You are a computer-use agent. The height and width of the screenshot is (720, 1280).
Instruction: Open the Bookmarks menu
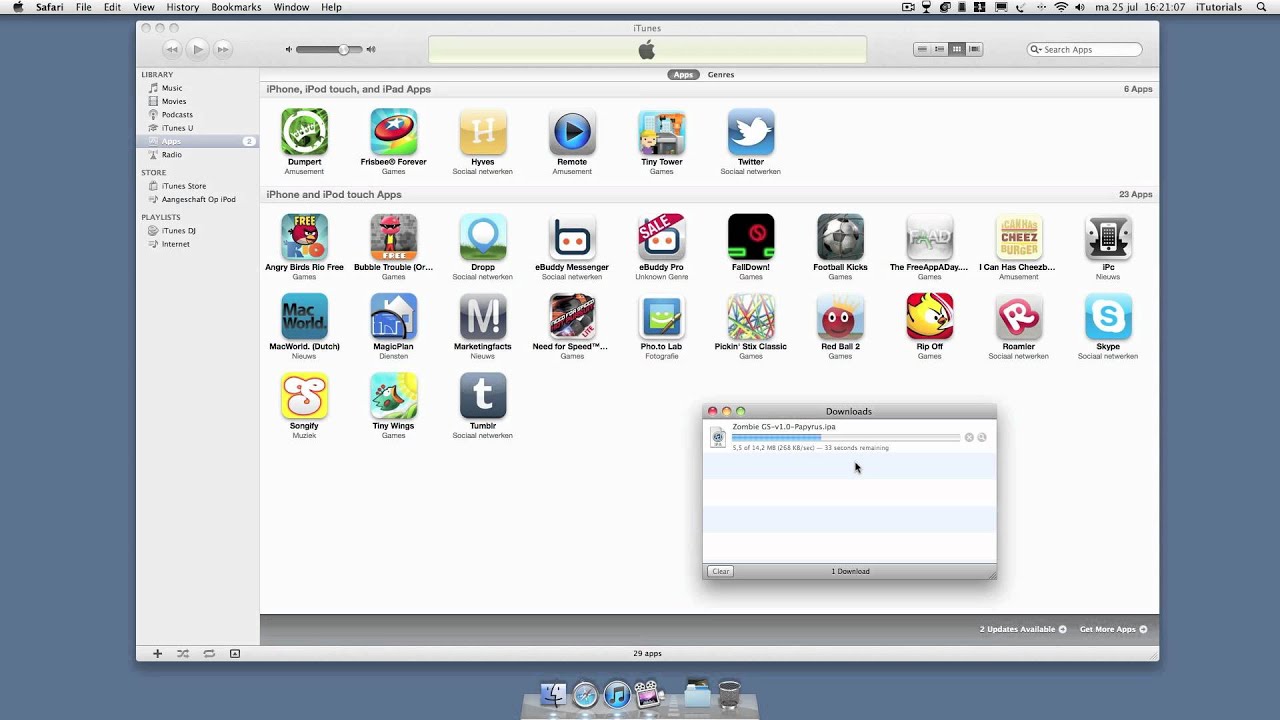236,7
